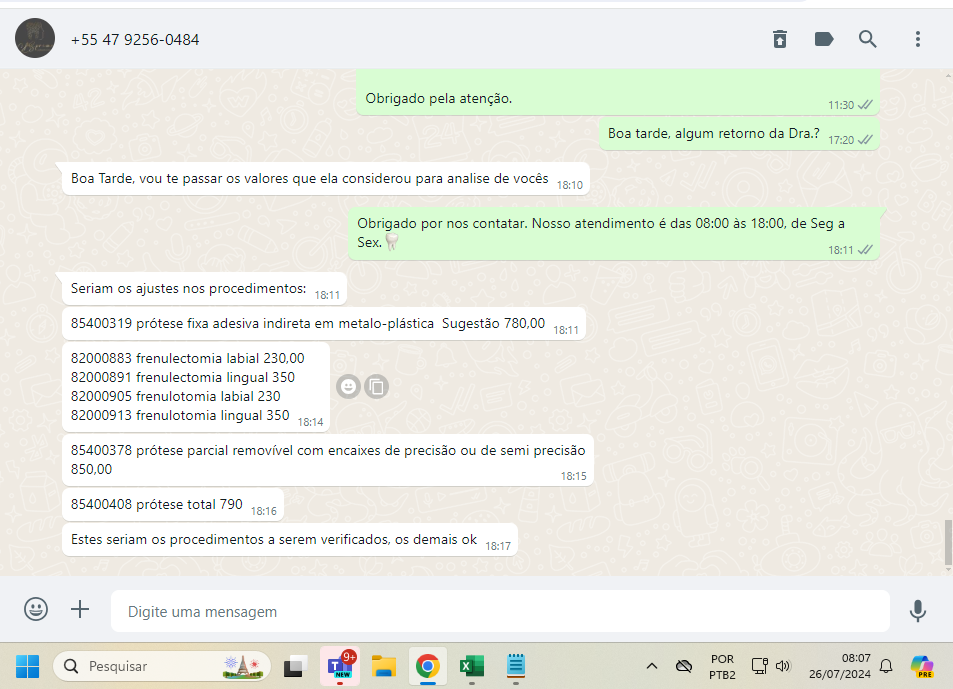The width and height of the screenshot is (953, 689).
Task: Select message Seriam os ajustes nos procedimentos
Action: point(204,289)
